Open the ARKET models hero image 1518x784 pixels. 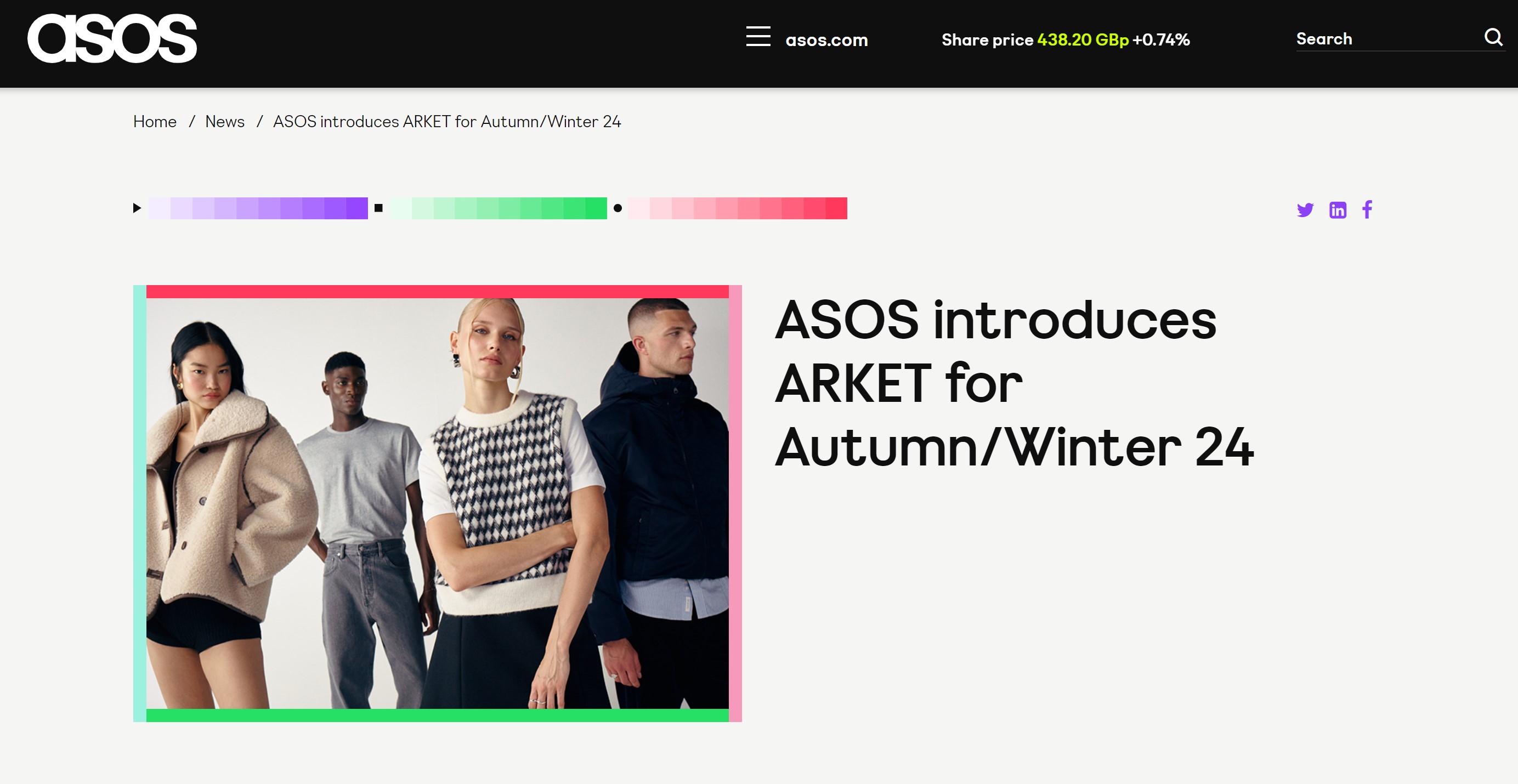437,503
